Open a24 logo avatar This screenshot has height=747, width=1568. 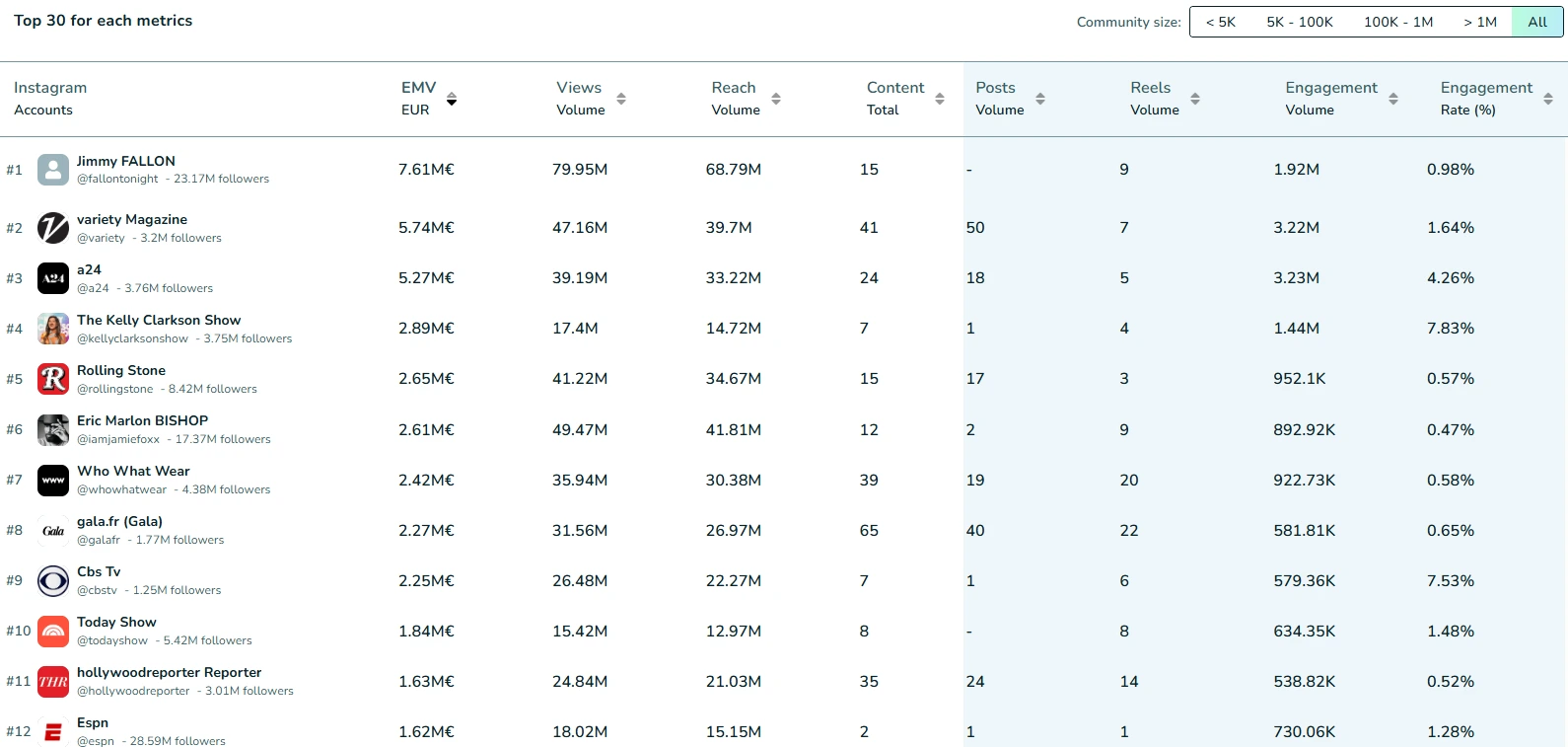pyautogui.click(x=53, y=278)
